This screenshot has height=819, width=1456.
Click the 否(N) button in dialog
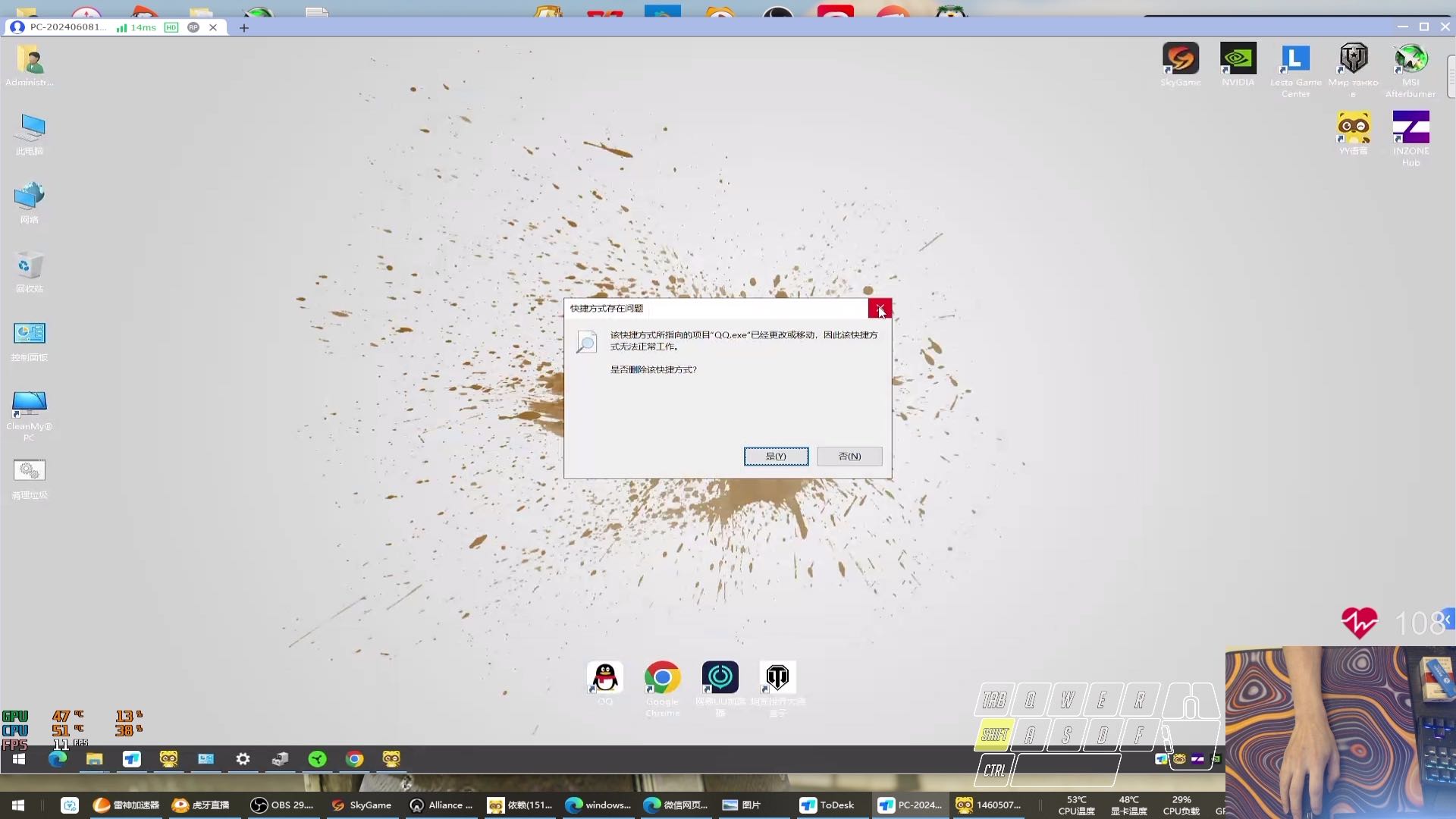pyautogui.click(x=849, y=456)
